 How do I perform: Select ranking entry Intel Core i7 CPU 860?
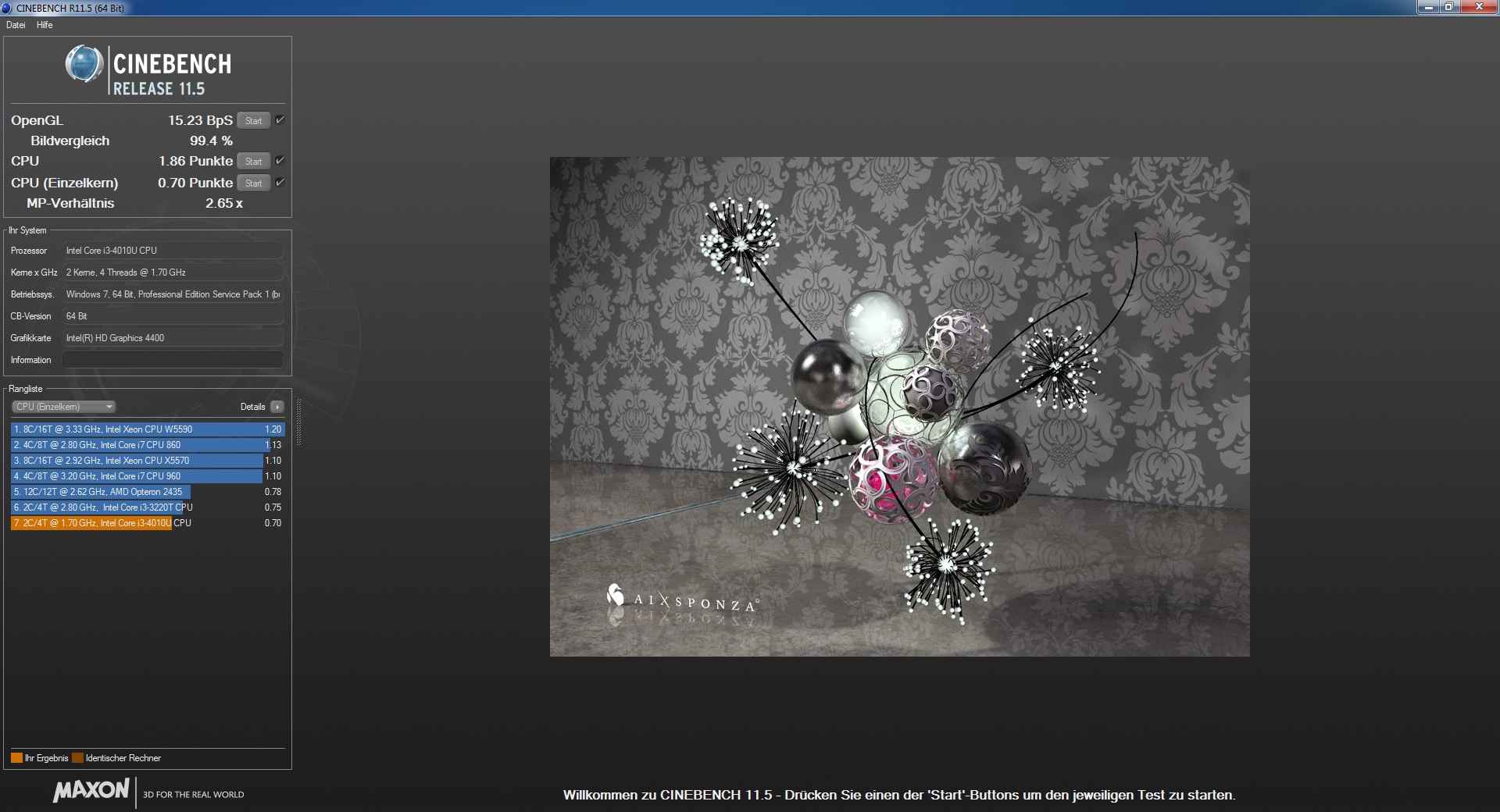(148, 445)
